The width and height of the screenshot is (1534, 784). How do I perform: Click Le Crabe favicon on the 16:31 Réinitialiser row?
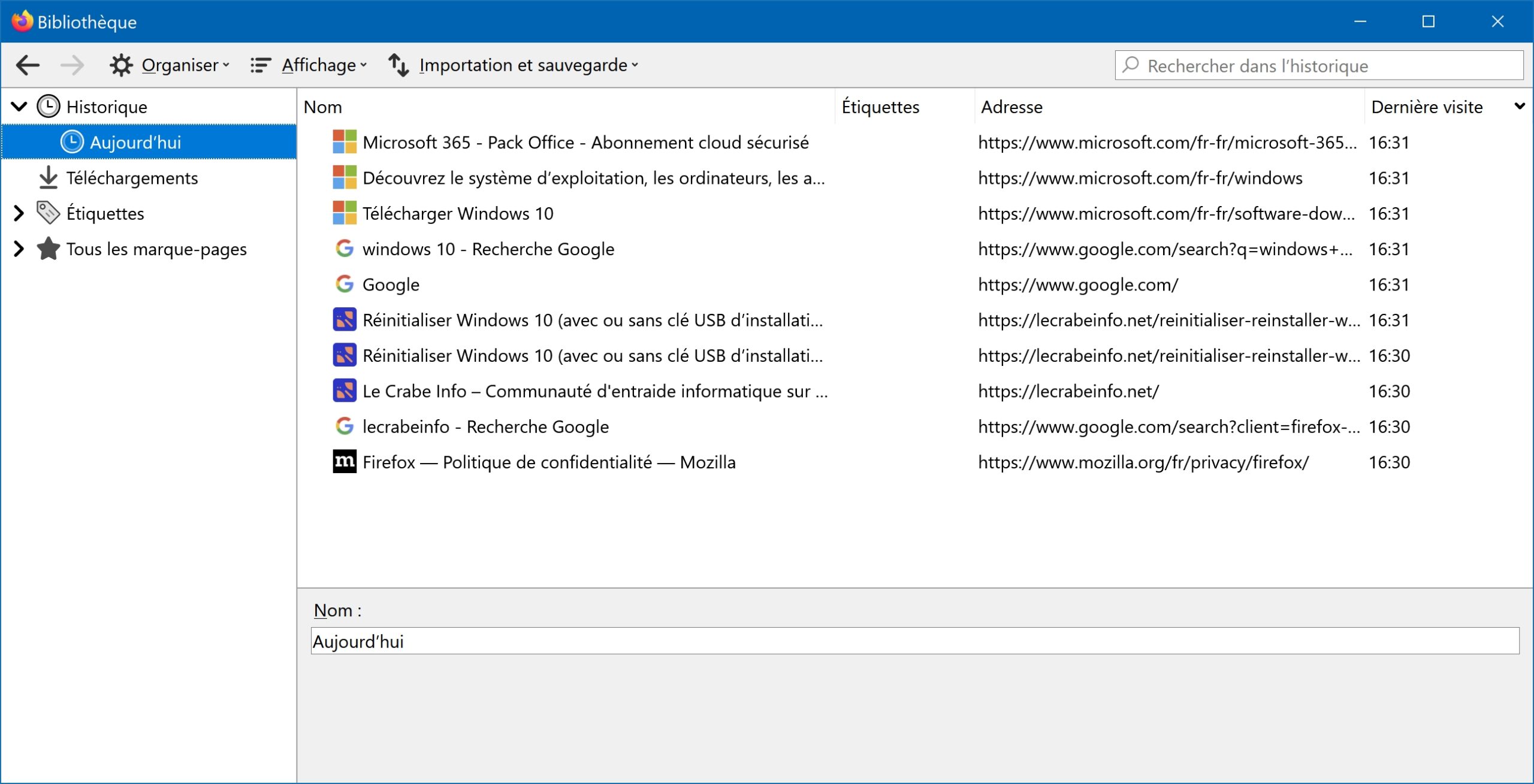click(x=345, y=320)
